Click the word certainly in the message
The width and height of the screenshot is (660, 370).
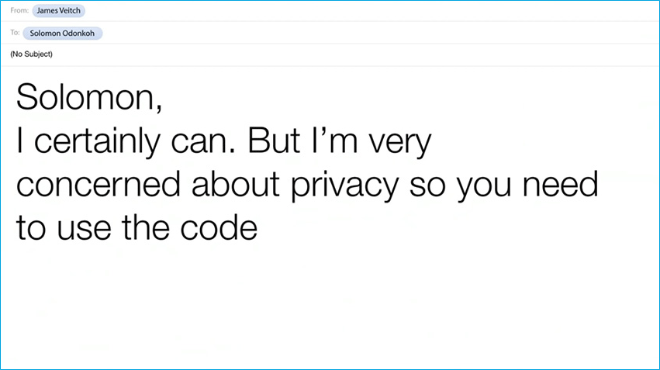pyautogui.click(x=96, y=141)
